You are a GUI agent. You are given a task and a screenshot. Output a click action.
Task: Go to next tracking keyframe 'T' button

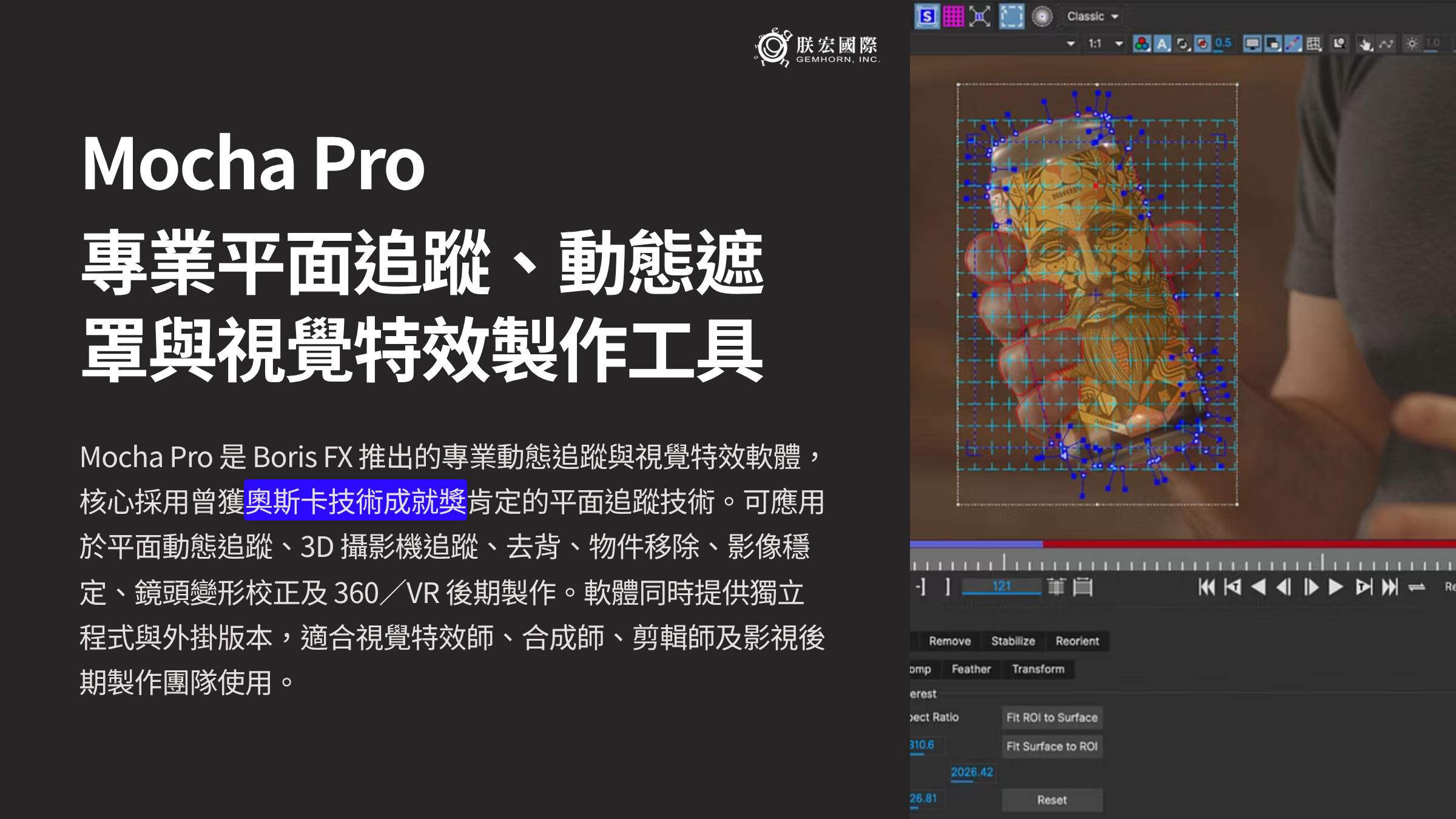(1364, 587)
